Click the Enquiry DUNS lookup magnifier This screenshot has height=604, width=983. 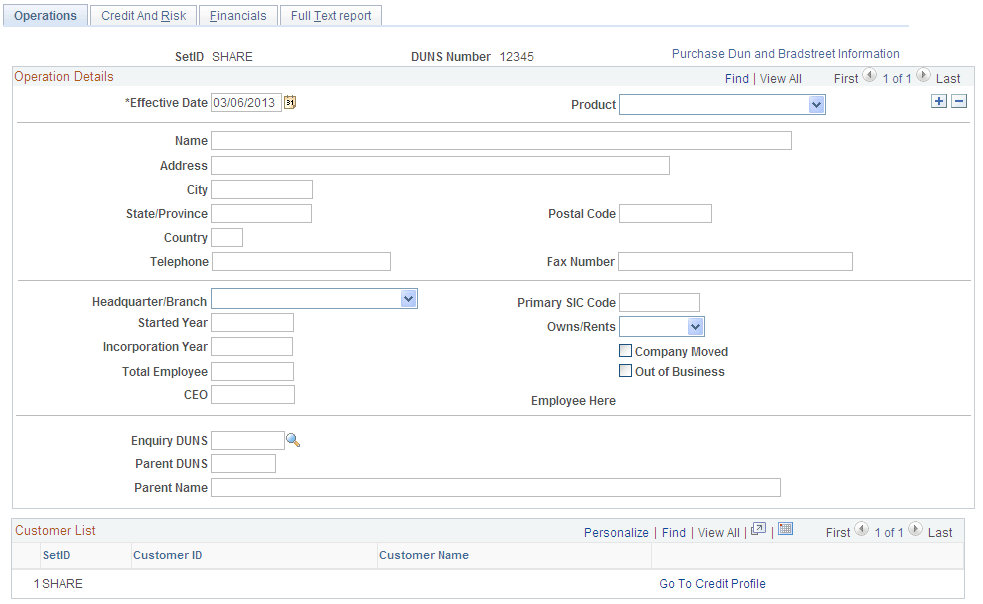point(293,440)
